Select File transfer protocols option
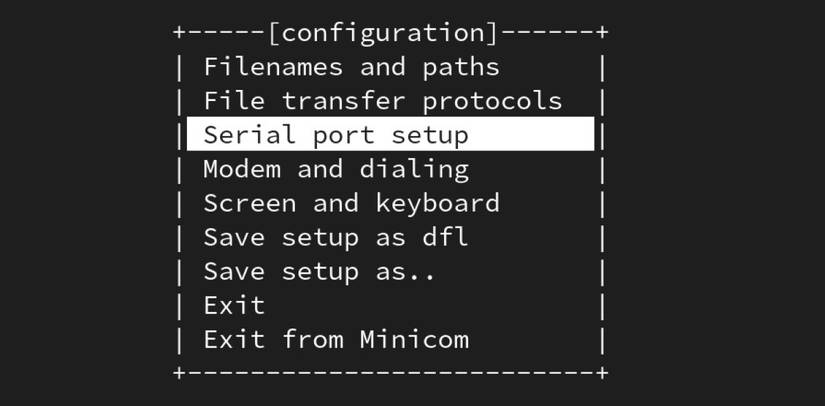The image size is (825, 406). click(382, 101)
